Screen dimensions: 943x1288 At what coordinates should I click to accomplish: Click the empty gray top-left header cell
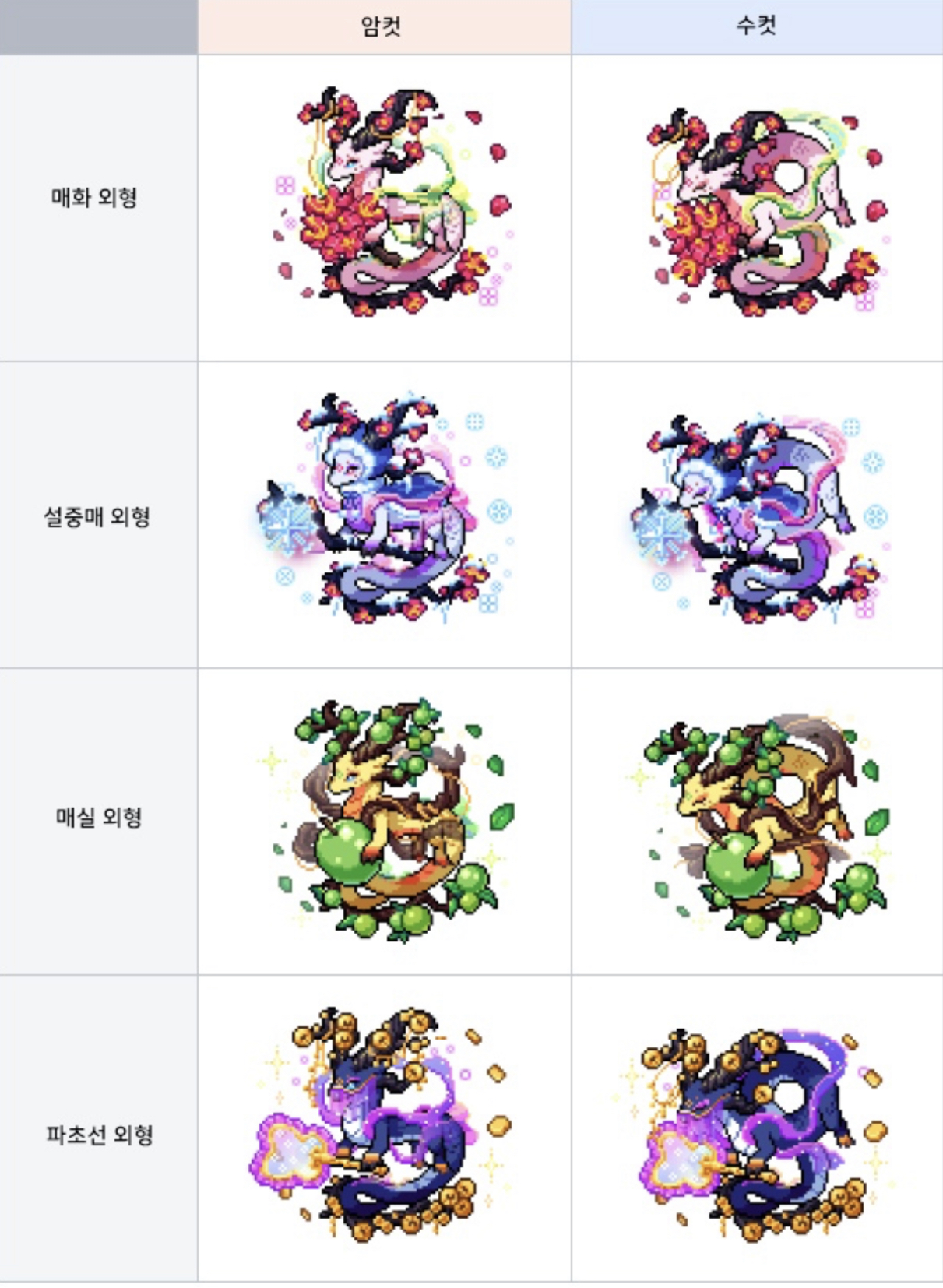(98, 27)
